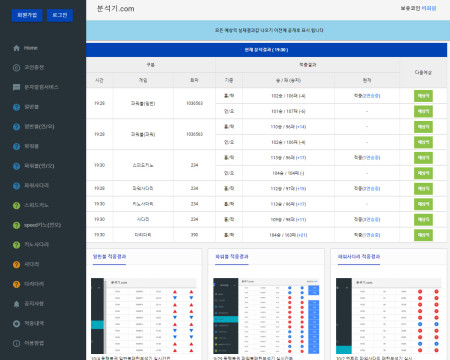
Task: Click the Home house icon in sidebar
Action: click(16, 48)
